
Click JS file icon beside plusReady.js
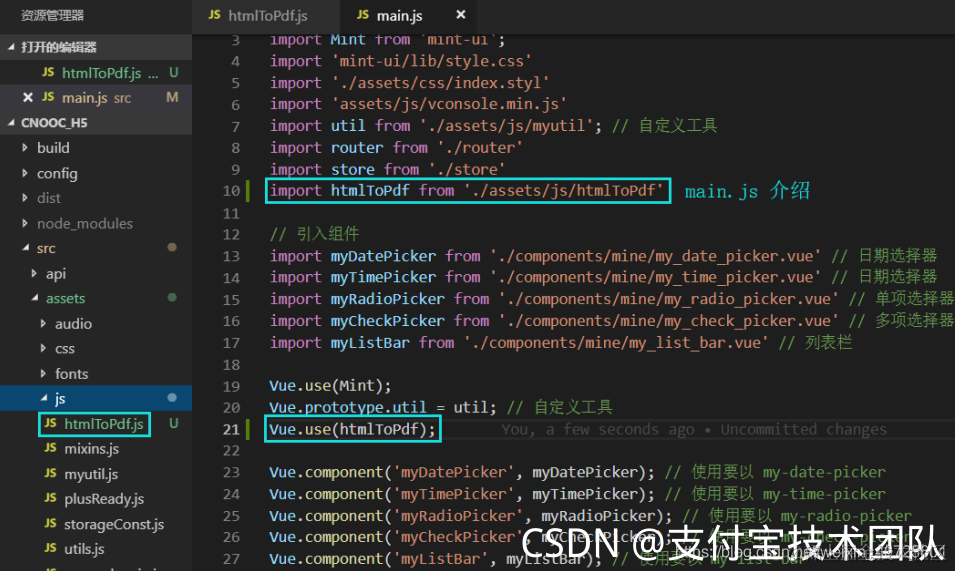click(51, 498)
